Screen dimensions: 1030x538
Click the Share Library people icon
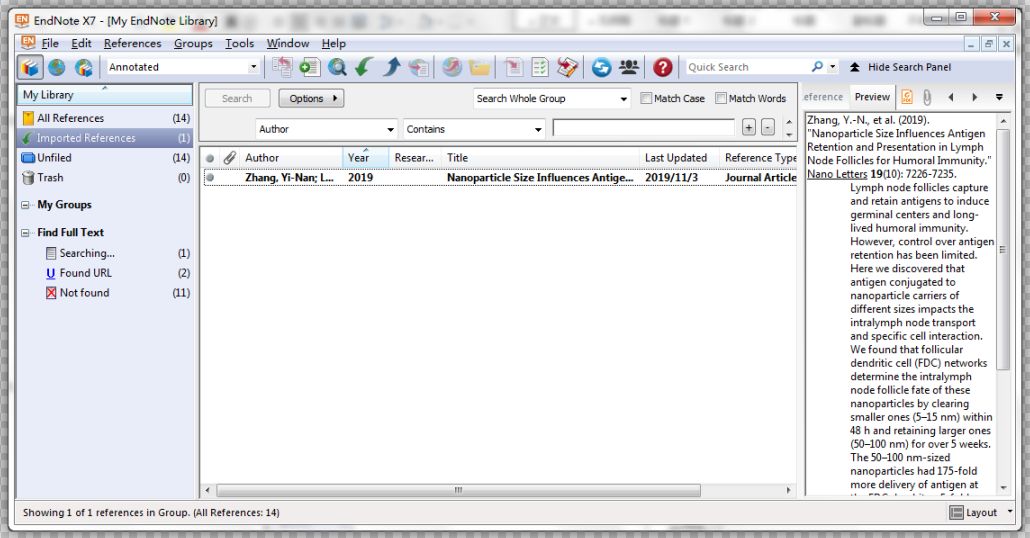(629, 67)
